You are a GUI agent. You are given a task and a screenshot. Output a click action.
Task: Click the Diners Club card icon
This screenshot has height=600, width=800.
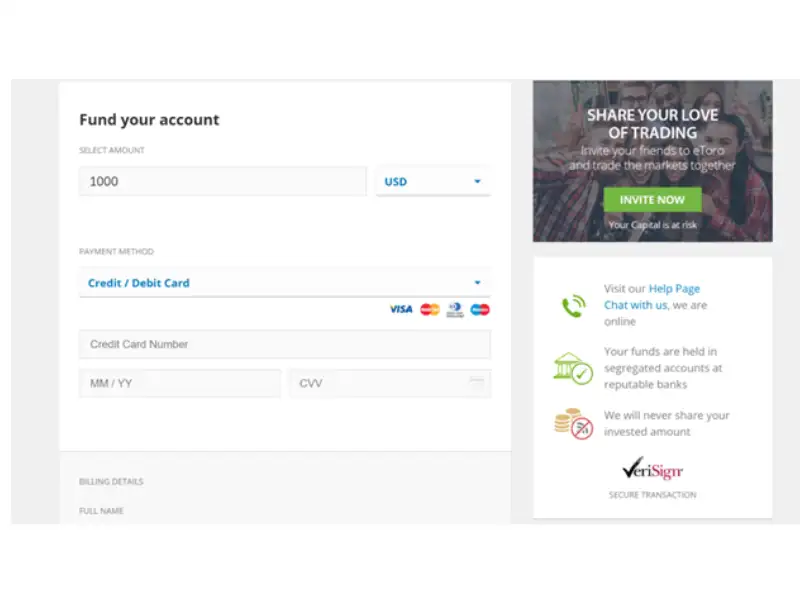coord(455,309)
